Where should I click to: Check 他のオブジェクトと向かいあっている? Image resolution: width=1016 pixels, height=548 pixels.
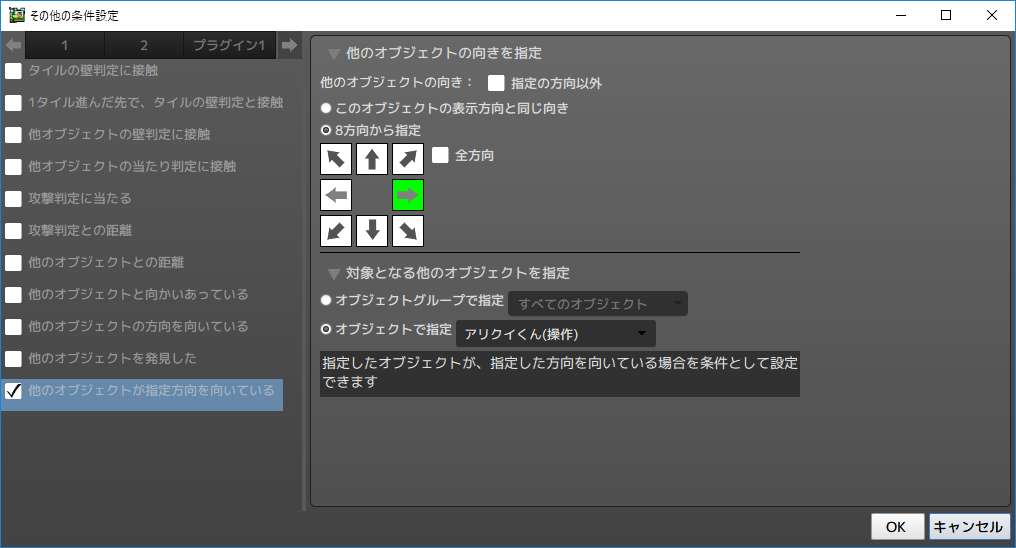tap(13, 295)
